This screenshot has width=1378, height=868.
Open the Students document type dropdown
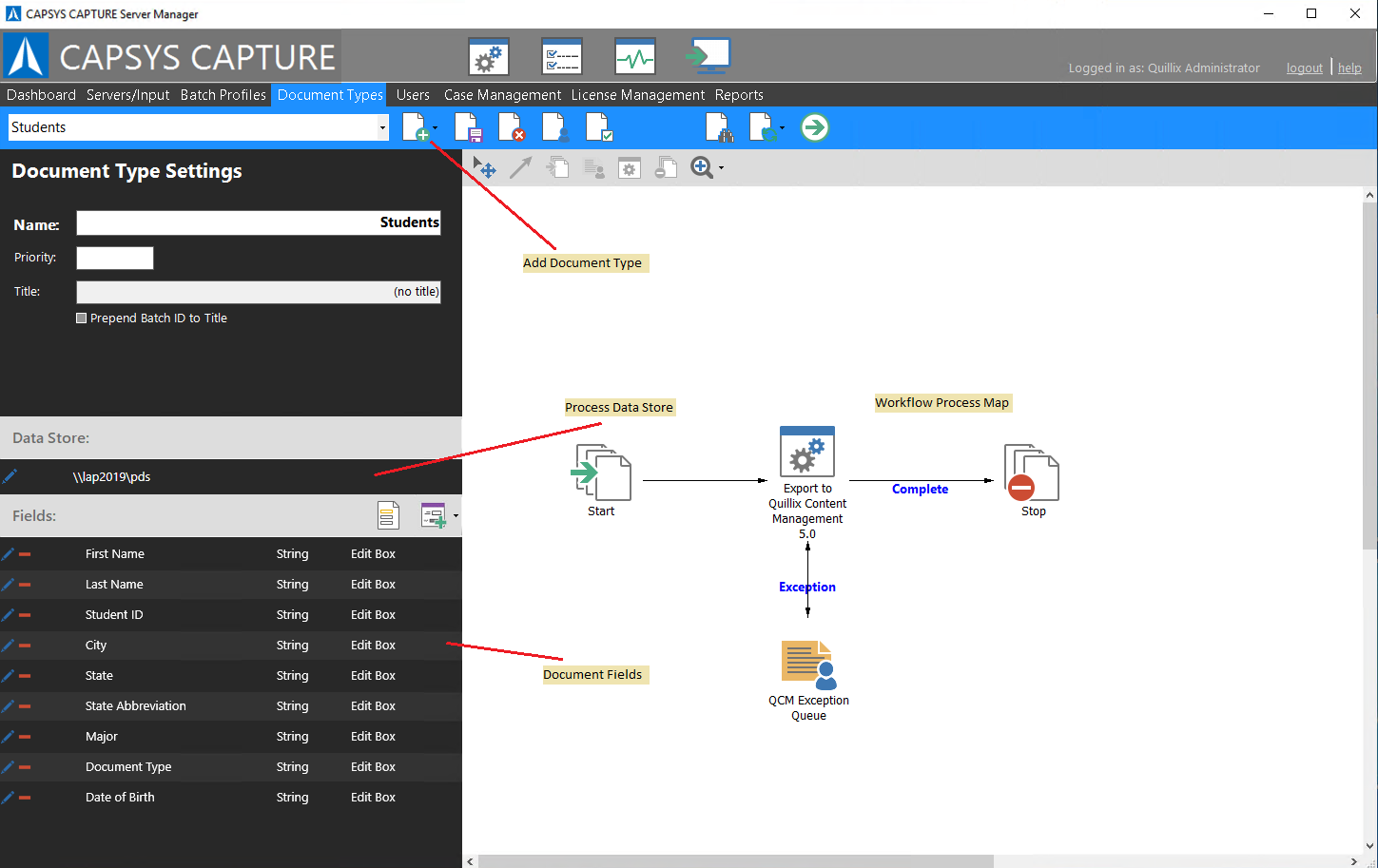[383, 127]
